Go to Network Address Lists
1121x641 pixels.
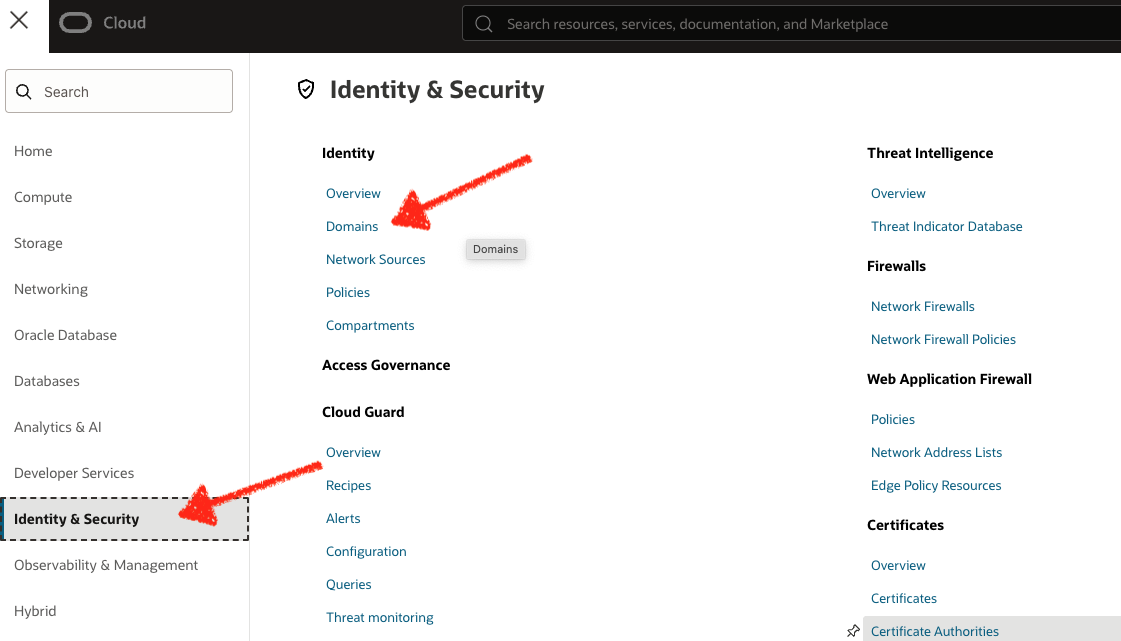(936, 452)
